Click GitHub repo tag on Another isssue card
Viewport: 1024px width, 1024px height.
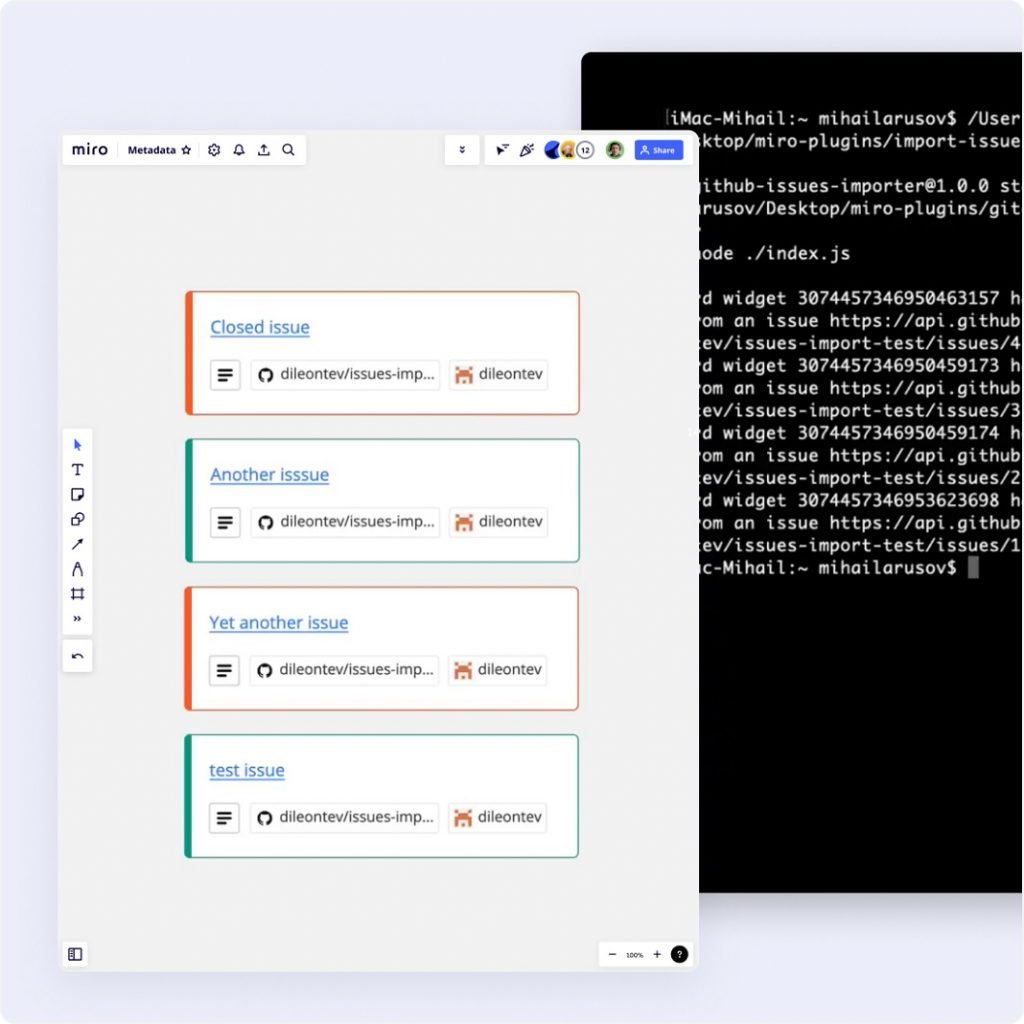click(345, 522)
